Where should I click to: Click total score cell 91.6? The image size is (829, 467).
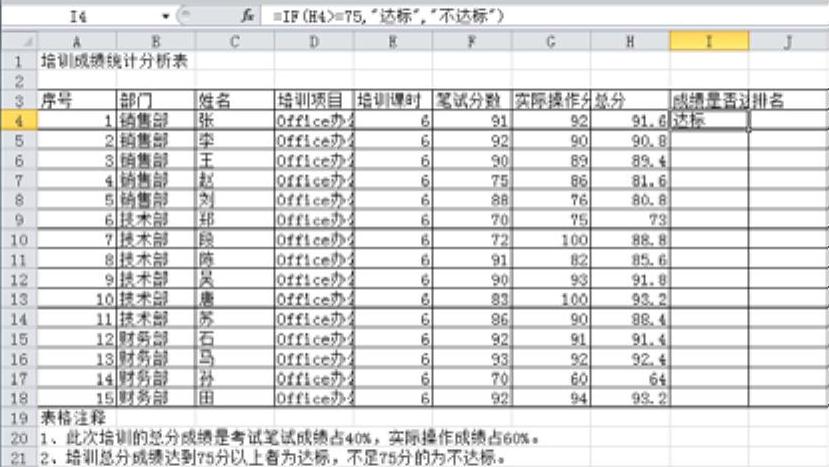pos(630,121)
